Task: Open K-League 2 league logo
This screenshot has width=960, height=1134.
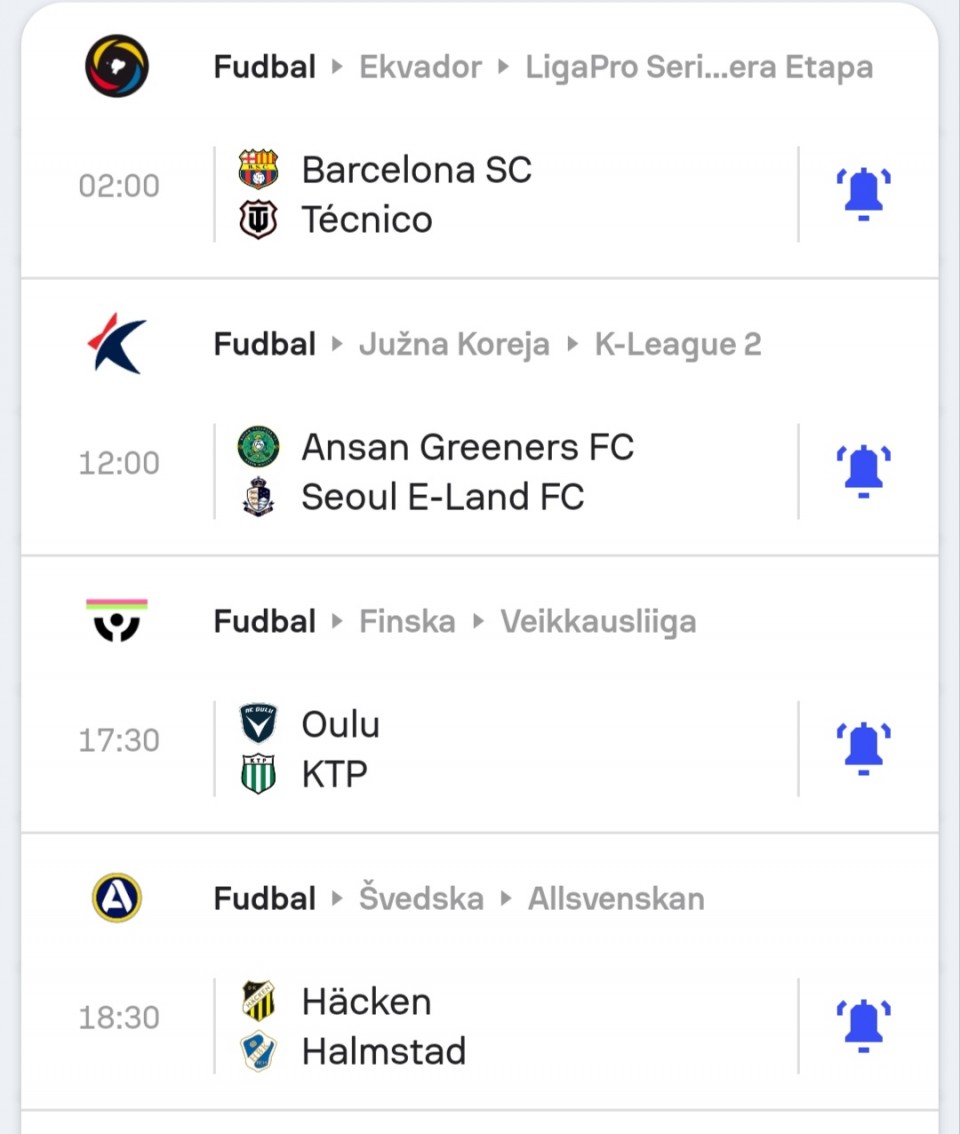Action: (x=117, y=344)
